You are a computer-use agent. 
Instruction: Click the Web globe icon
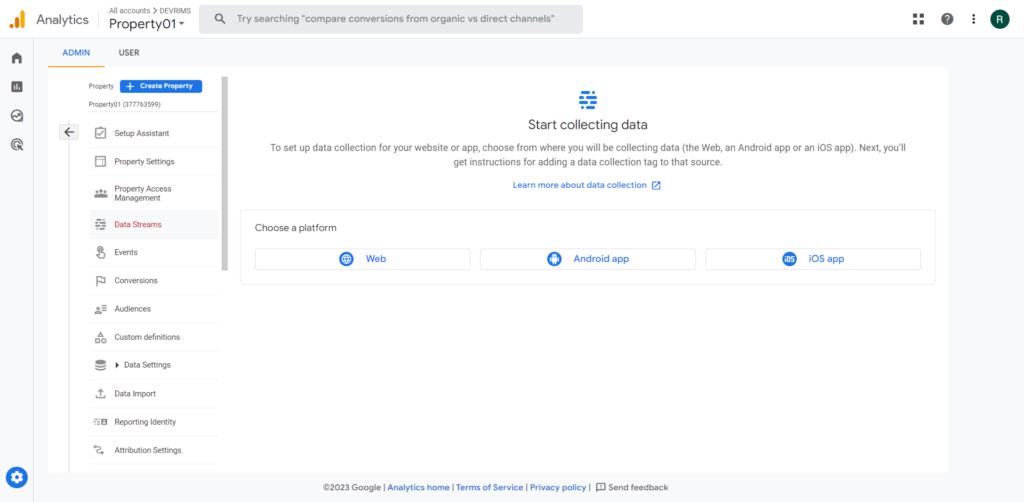click(346, 259)
